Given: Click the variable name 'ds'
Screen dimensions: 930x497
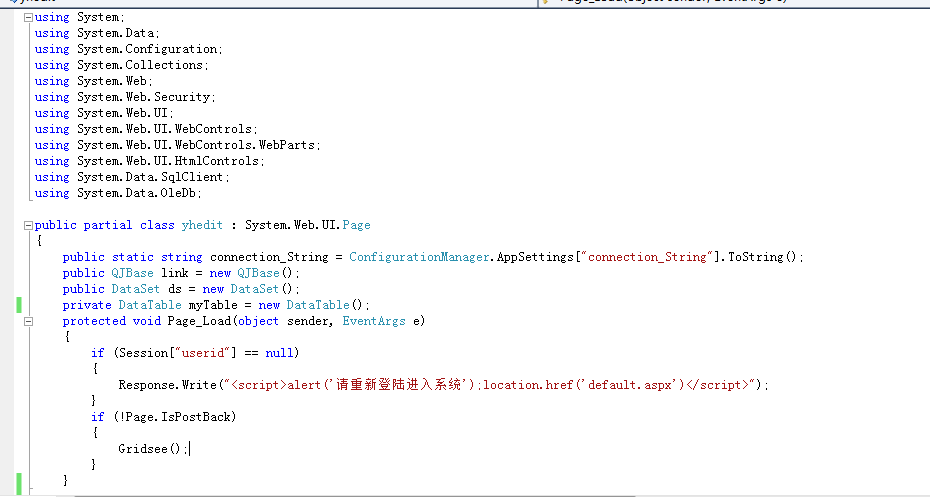Looking at the screenshot, I should (174, 289).
